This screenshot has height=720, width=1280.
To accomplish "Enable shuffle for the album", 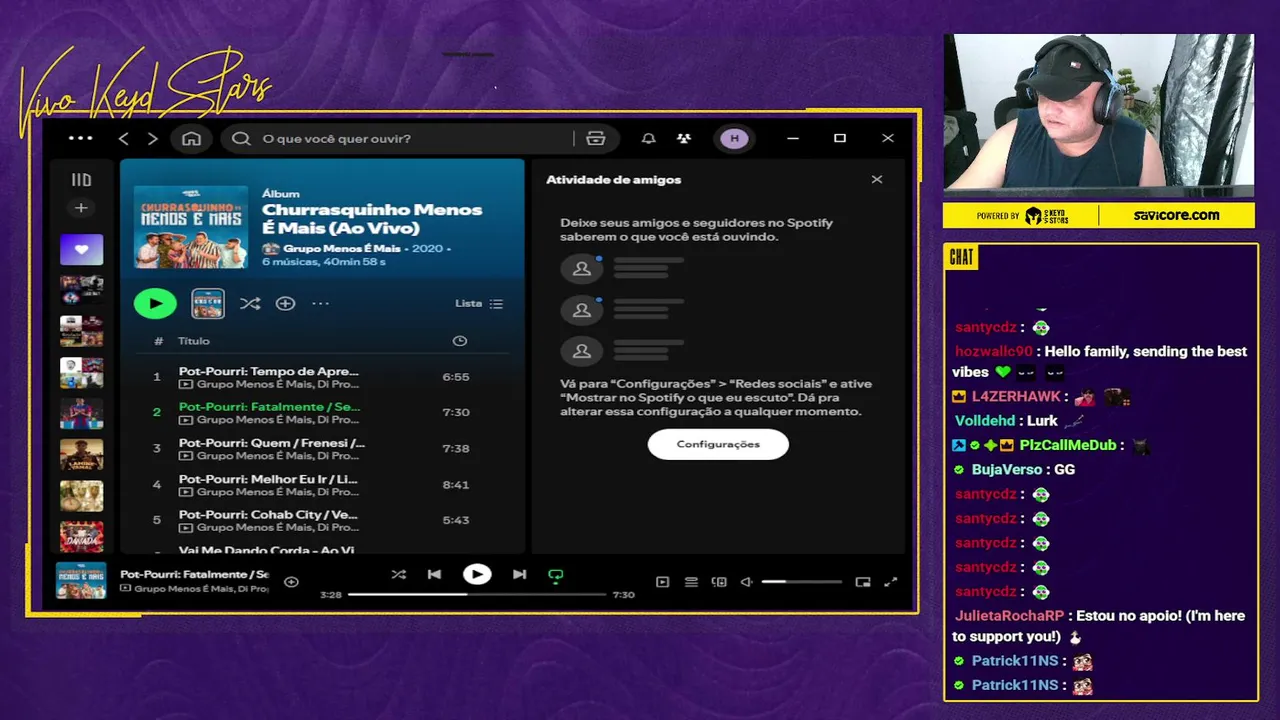I will (x=250, y=303).
